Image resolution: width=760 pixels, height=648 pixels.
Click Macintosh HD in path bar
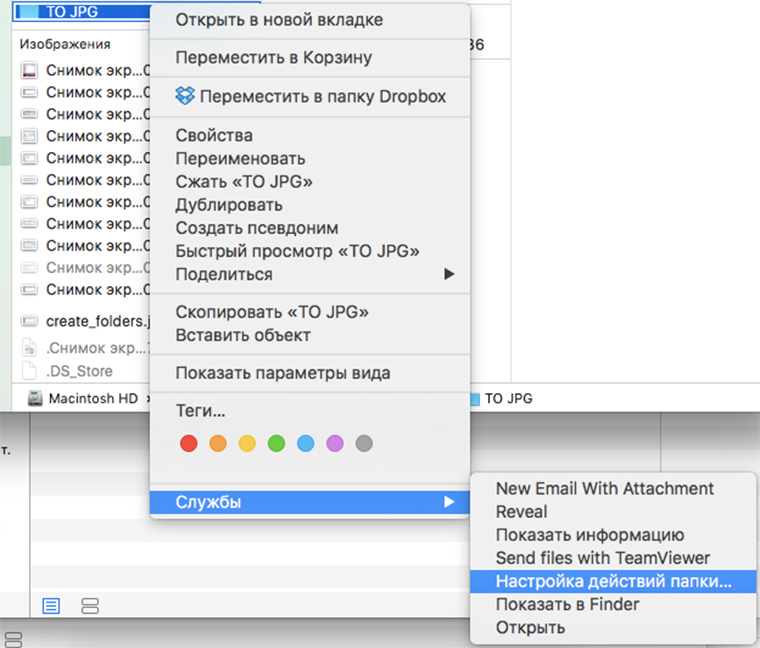click(x=93, y=398)
